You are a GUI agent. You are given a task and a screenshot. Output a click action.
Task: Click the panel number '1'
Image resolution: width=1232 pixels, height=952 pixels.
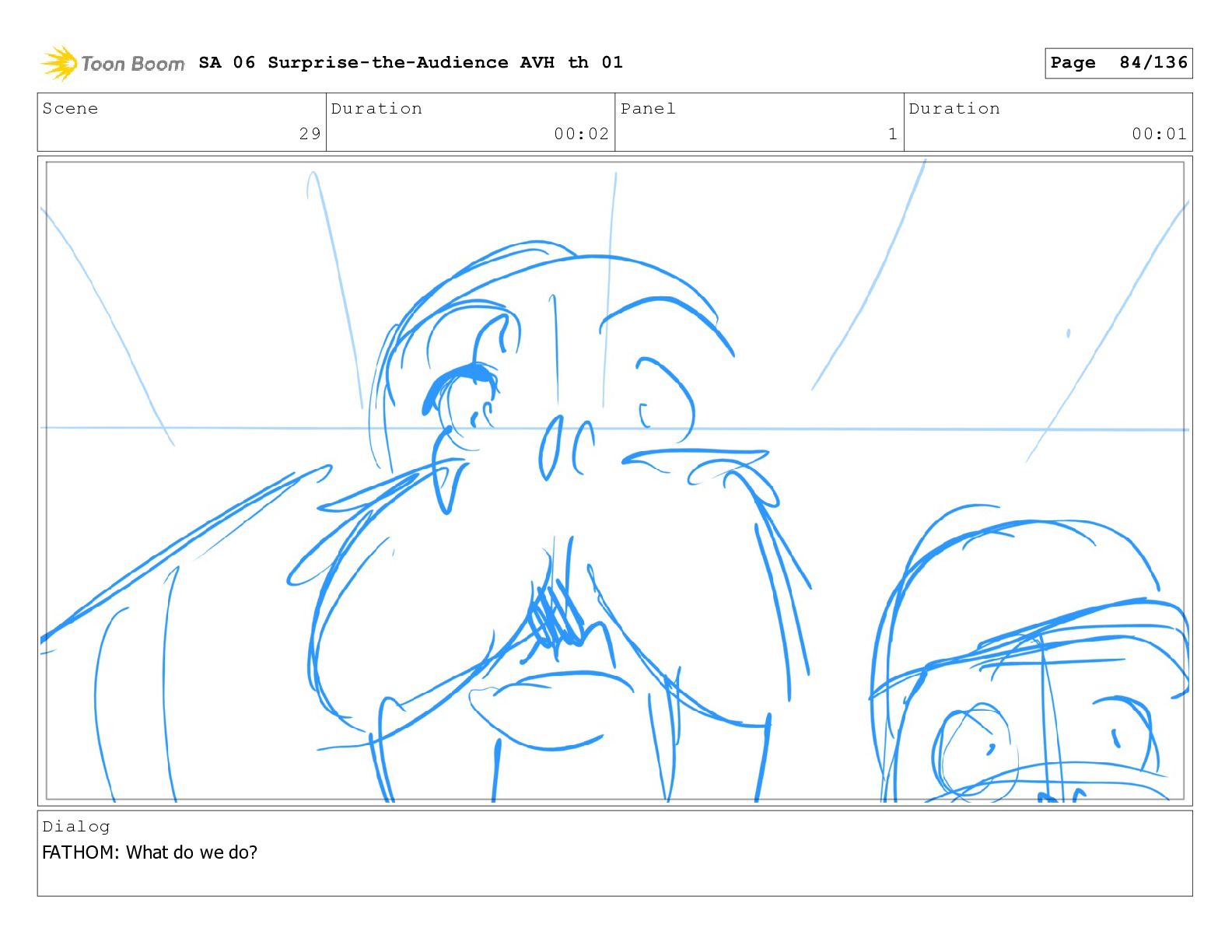point(893,134)
